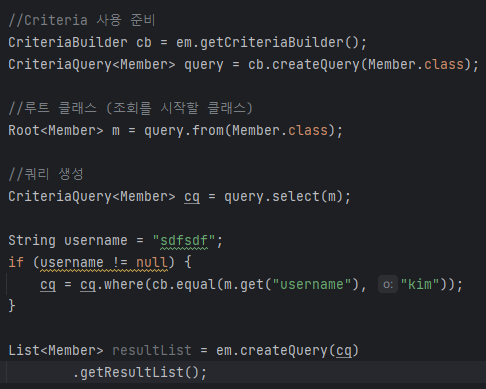Click the "username" string in m.get
Viewport: 486px width, 389px height.
(x=312, y=285)
